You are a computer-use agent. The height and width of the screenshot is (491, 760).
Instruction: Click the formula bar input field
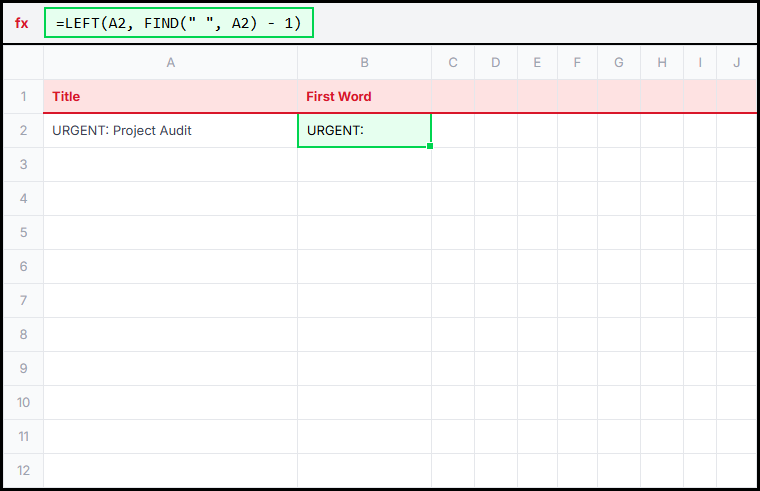point(179,23)
